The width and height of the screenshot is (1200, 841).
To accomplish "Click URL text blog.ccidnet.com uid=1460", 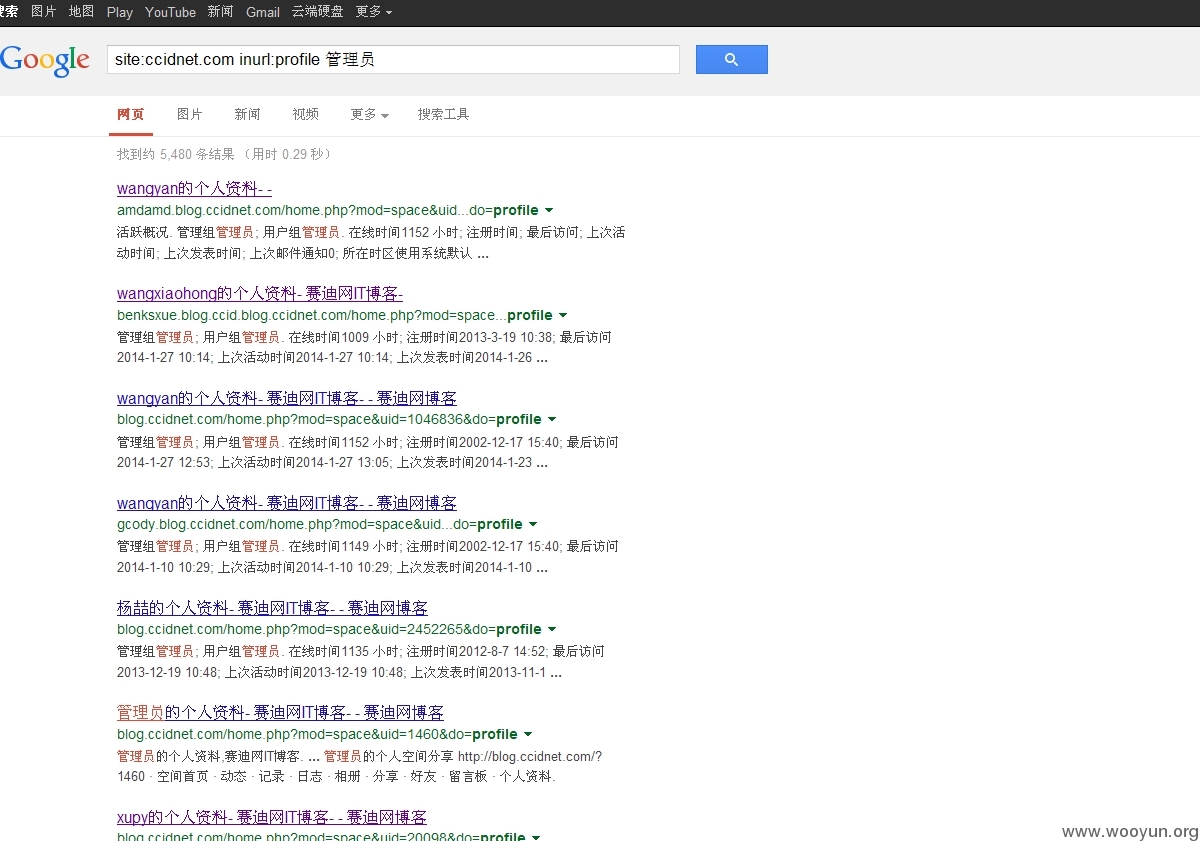I will click(317, 735).
